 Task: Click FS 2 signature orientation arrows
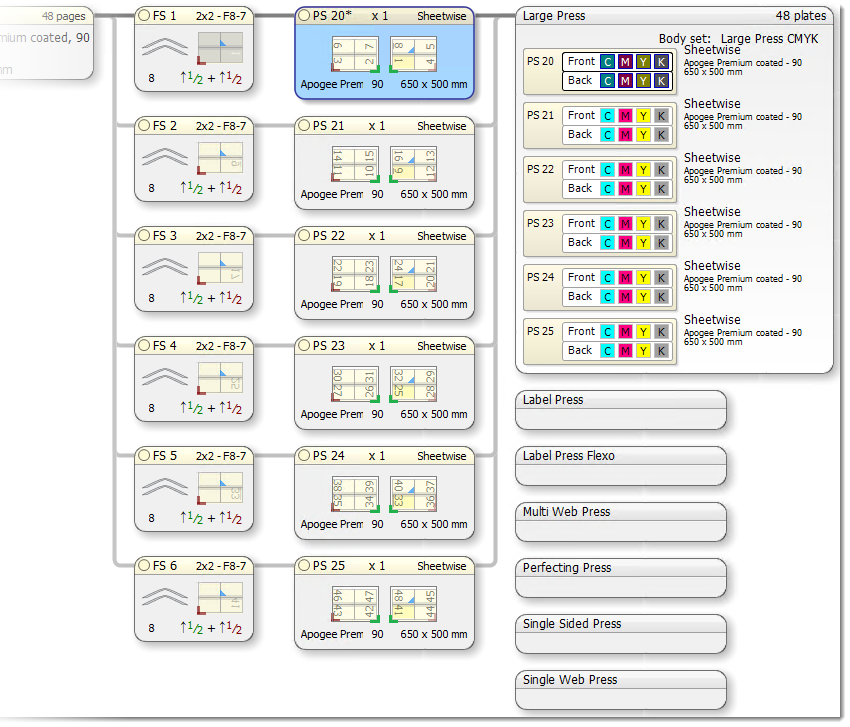coord(211,188)
